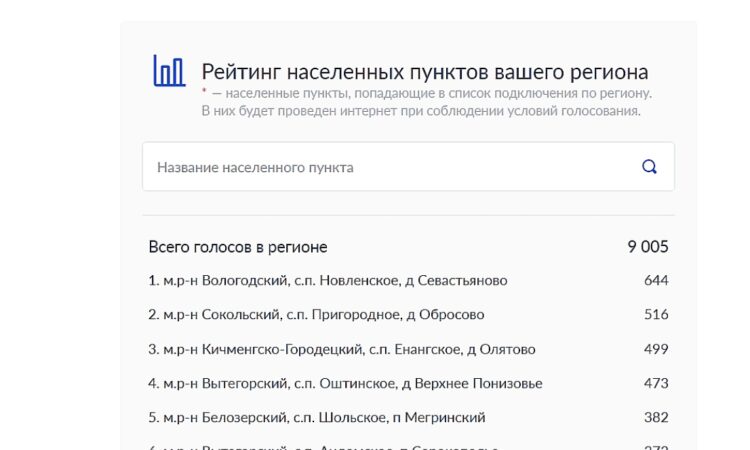The width and height of the screenshot is (750, 450).
Task: Open third-ranked entry, д Олятово
Action: tap(341, 349)
